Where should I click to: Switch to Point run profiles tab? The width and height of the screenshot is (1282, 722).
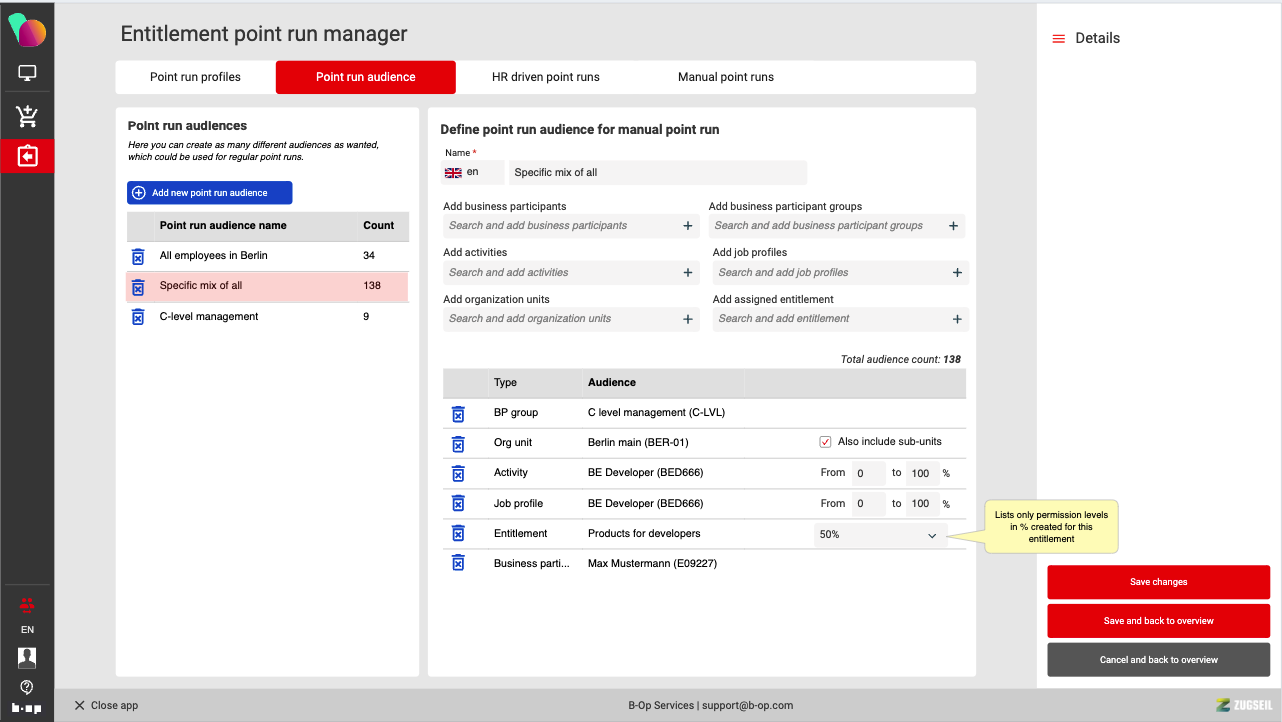[195, 77]
